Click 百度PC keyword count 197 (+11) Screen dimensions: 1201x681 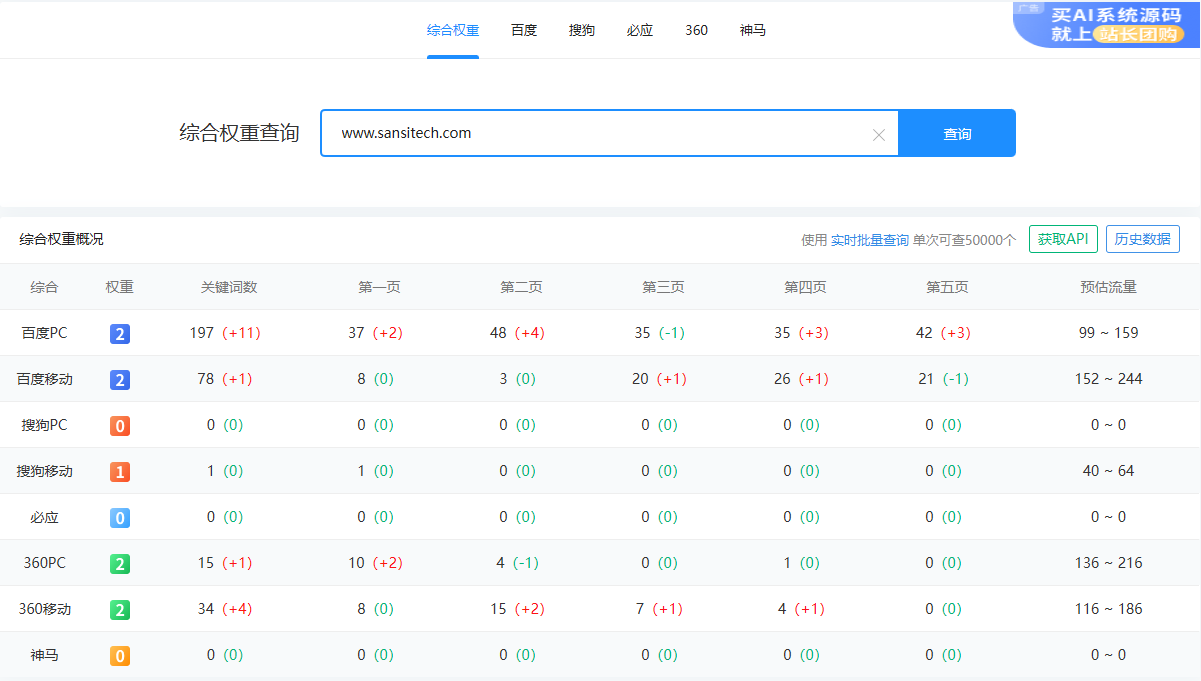(225, 333)
